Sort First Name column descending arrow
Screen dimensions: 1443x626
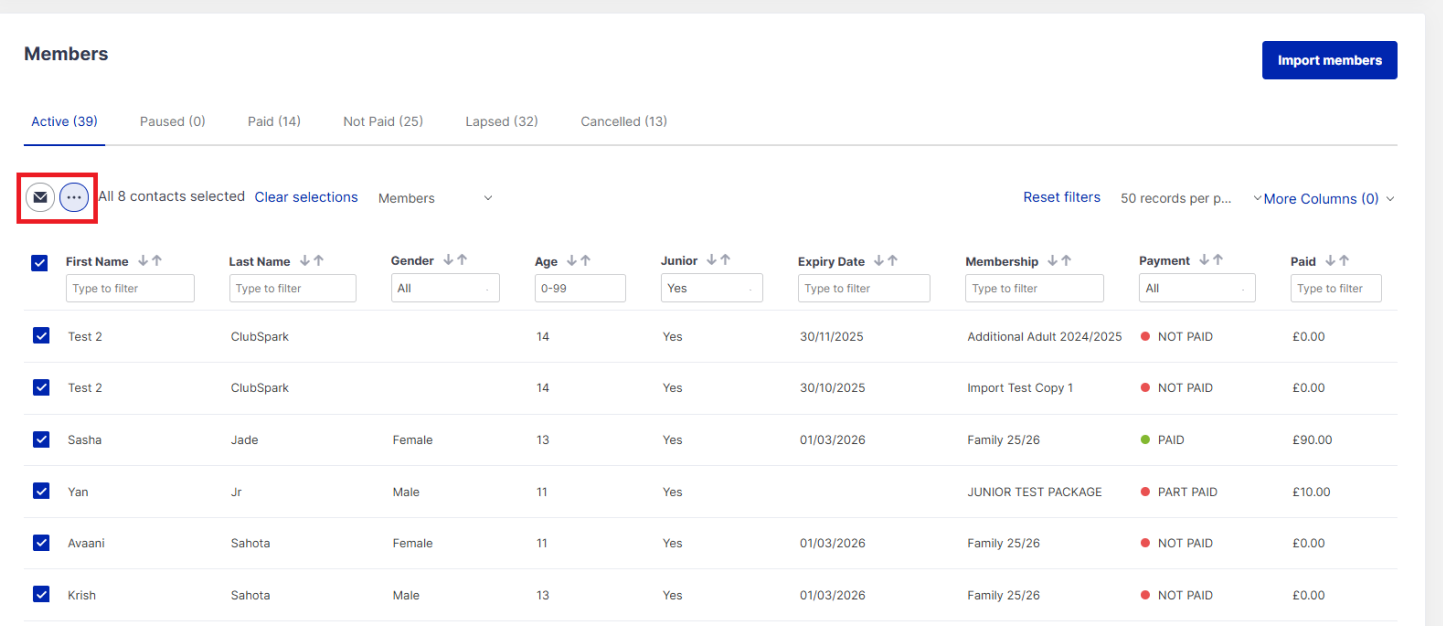(143, 261)
